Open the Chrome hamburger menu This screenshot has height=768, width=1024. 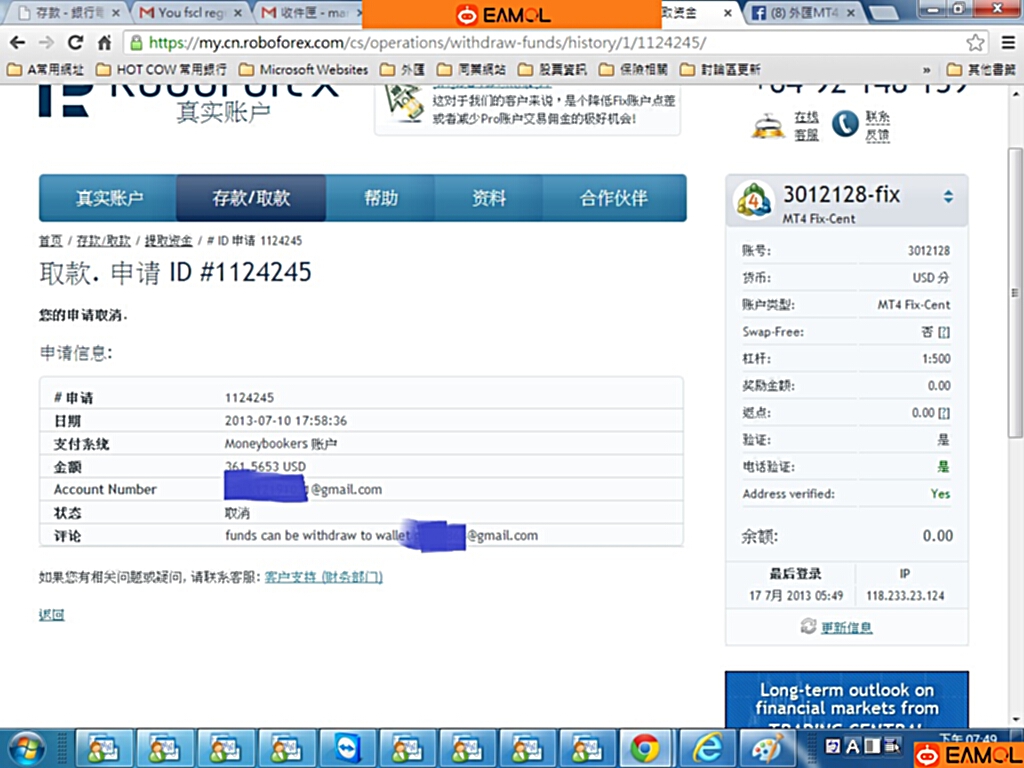(x=1008, y=43)
